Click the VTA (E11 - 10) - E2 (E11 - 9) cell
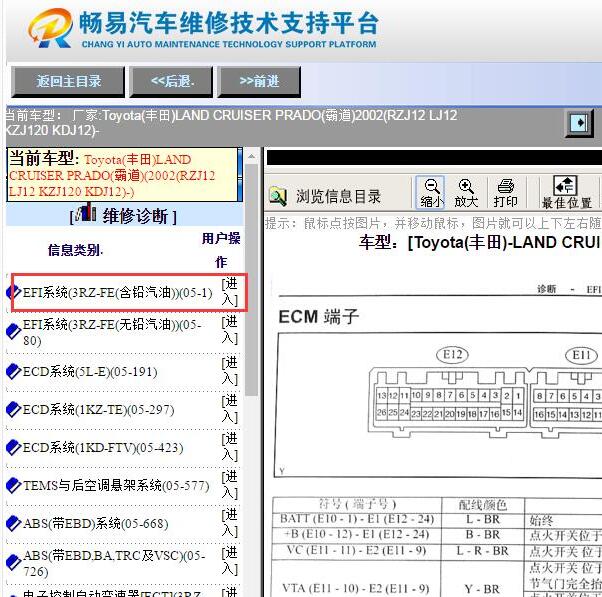Viewport: 602px width, 597px height. point(357,588)
